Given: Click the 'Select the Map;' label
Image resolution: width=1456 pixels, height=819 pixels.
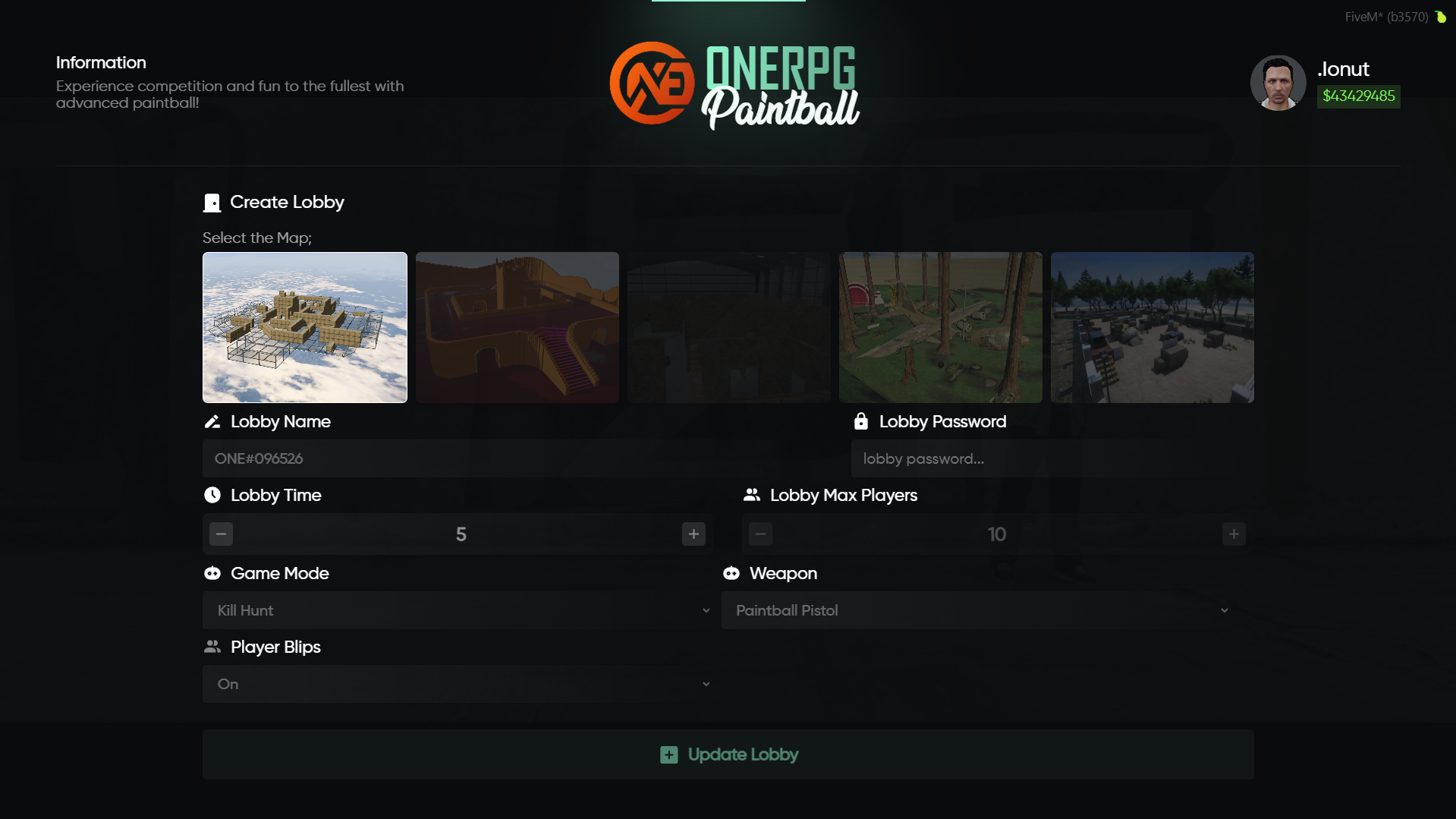Looking at the screenshot, I should point(257,238).
